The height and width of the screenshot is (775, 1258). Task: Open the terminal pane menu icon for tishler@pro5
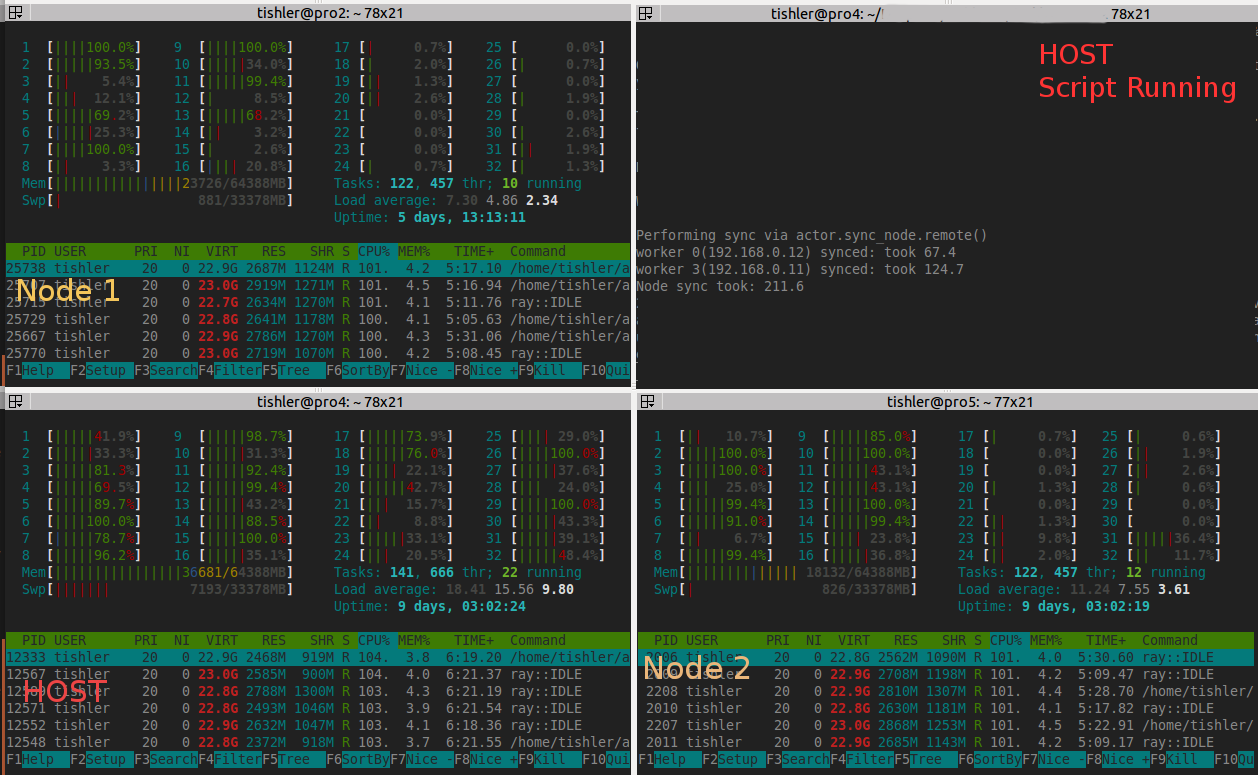646,401
